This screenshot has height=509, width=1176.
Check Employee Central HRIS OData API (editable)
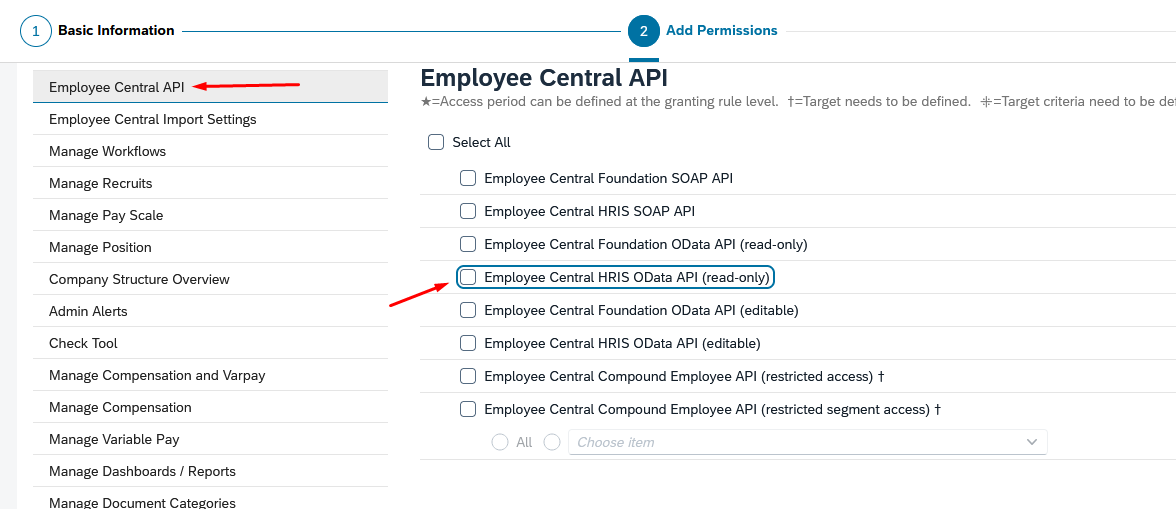(468, 343)
